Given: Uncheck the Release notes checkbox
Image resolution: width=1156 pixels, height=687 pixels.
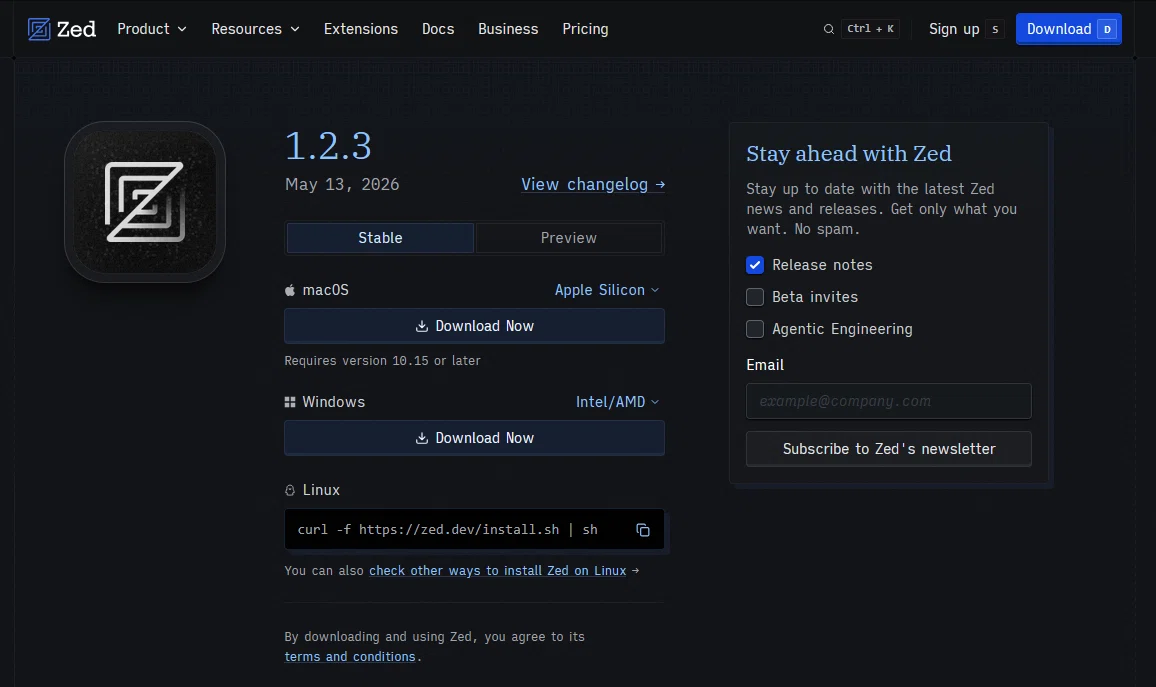Looking at the screenshot, I should [x=755, y=265].
